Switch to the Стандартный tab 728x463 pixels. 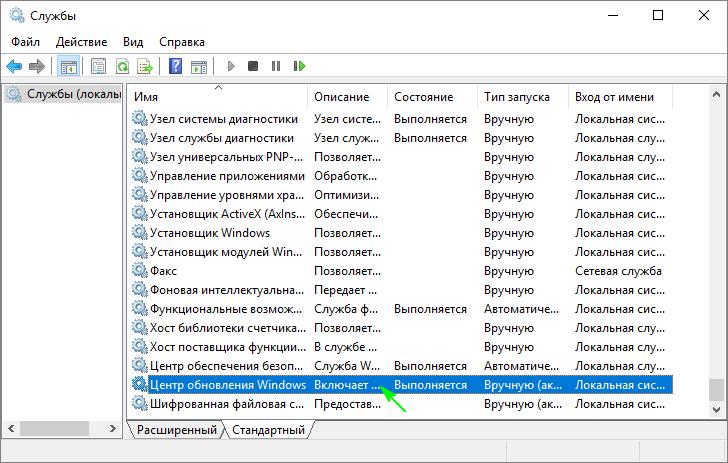tap(268, 430)
